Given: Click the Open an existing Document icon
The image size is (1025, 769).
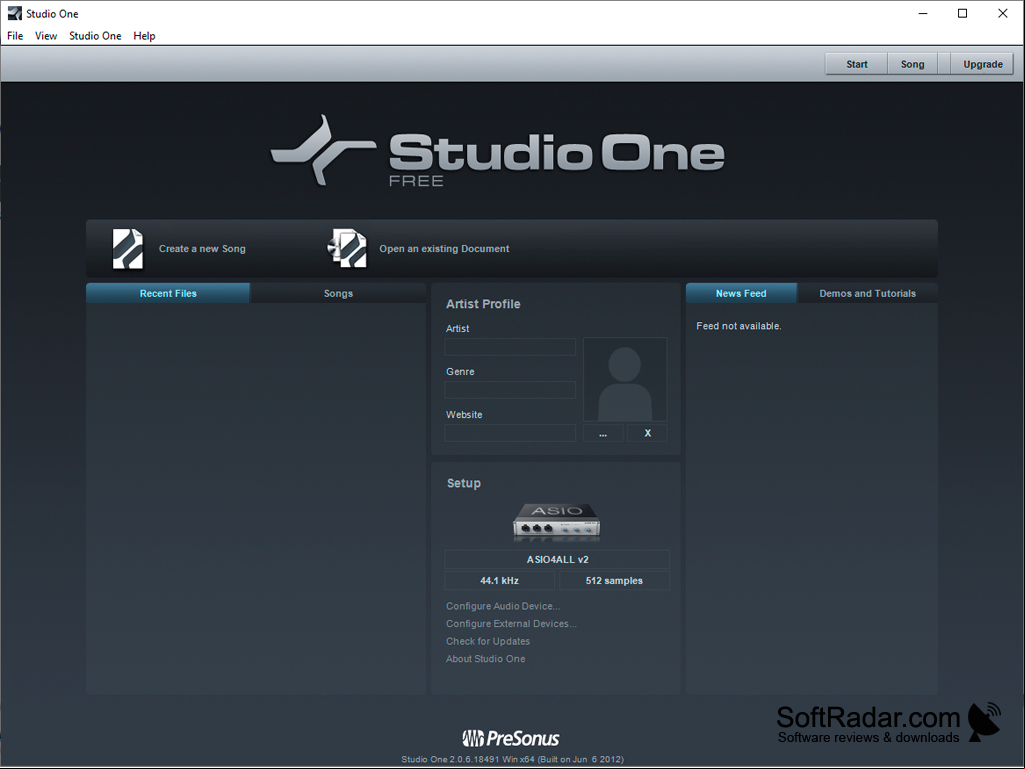Looking at the screenshot, I should click(347, 248).
